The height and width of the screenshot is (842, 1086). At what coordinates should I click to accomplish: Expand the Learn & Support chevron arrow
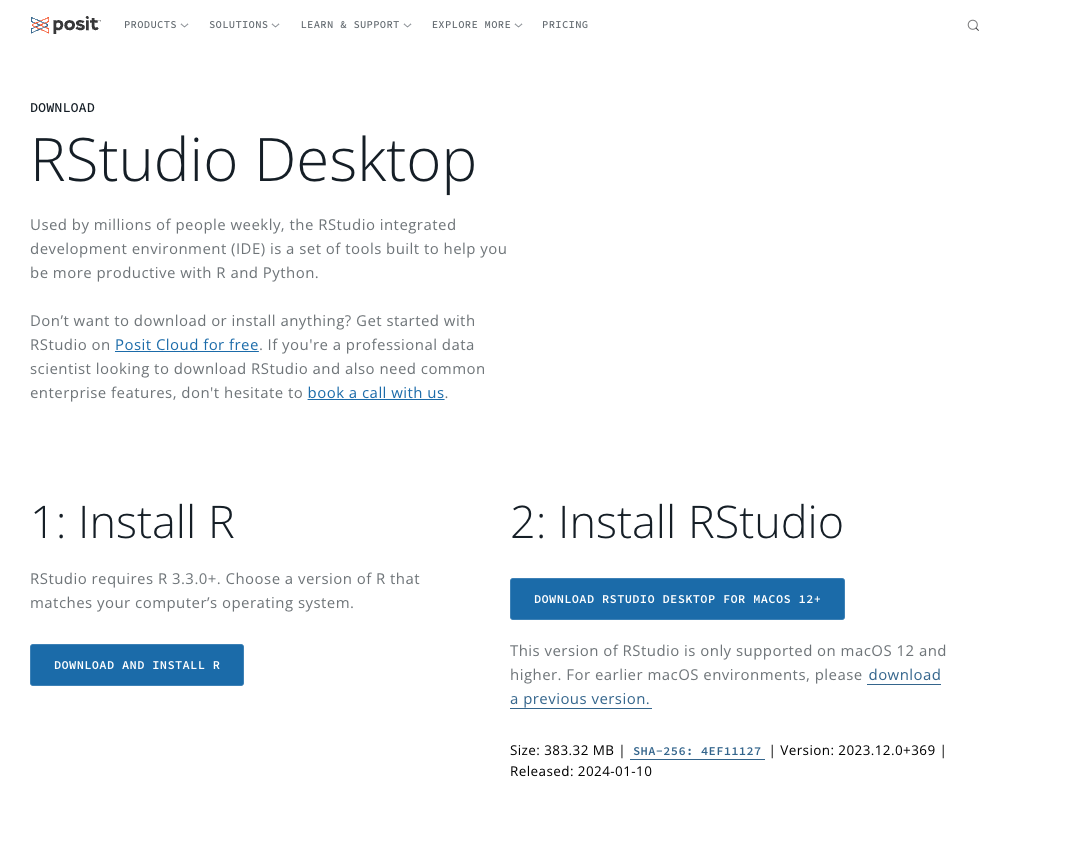click(408, 26)
